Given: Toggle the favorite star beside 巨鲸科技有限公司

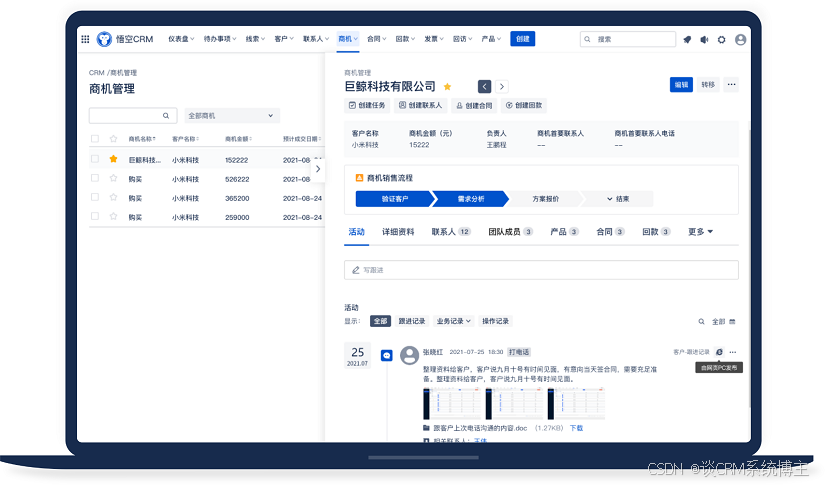Looking at the screenshot, I should (x=447, y=87).
